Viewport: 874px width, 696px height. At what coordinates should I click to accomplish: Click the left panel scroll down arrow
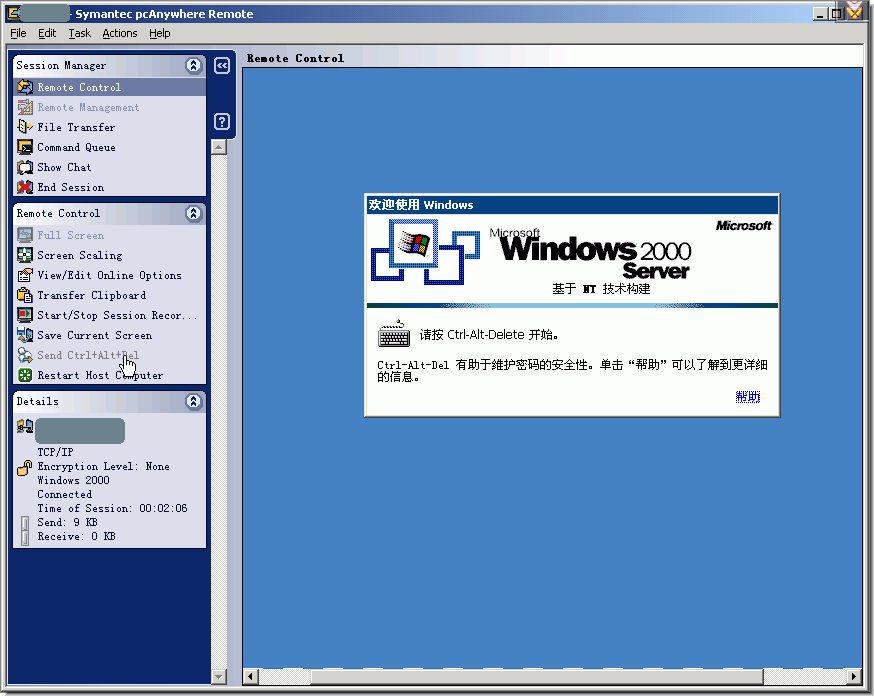coord(219,676)
